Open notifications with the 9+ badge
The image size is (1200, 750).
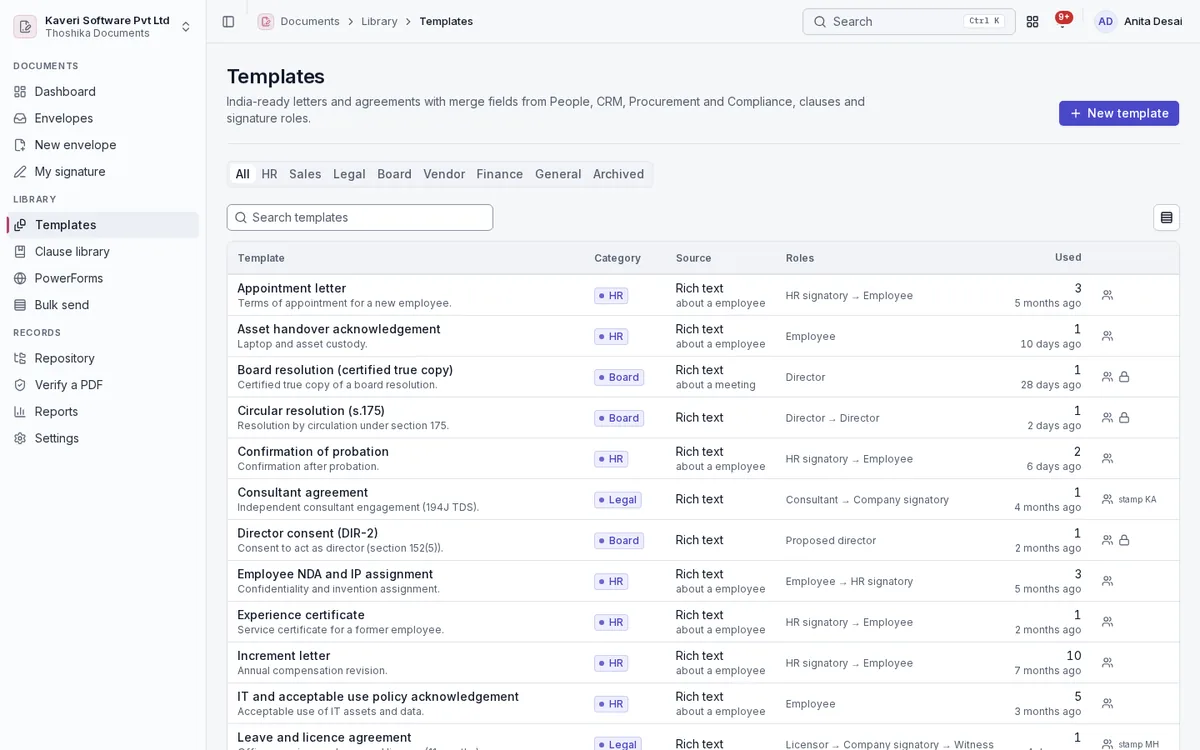[1062, 21]
